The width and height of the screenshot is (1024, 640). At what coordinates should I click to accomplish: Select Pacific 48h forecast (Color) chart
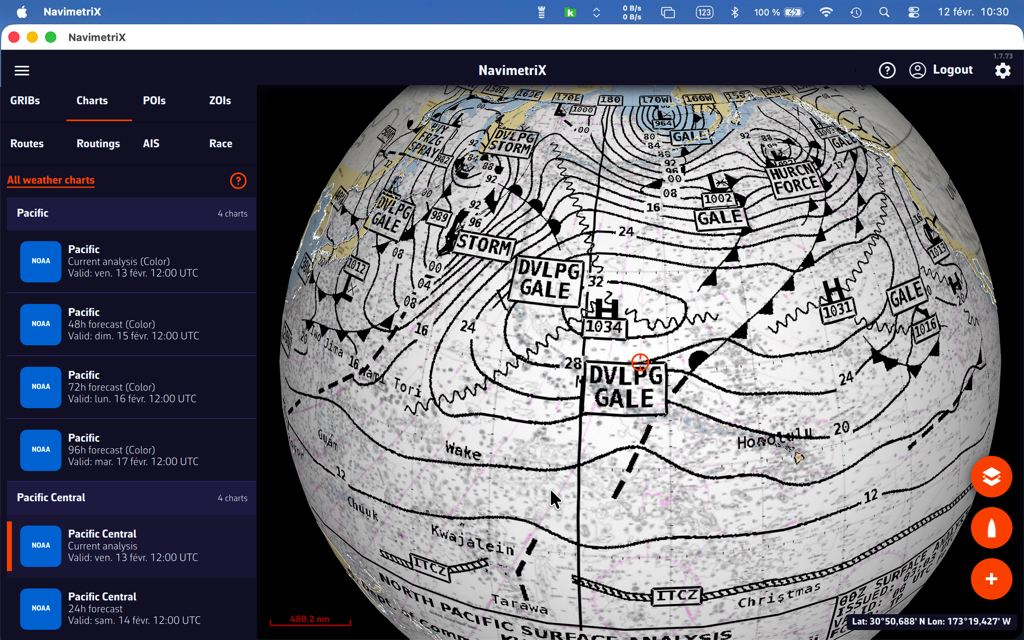(x=131, y=324)
